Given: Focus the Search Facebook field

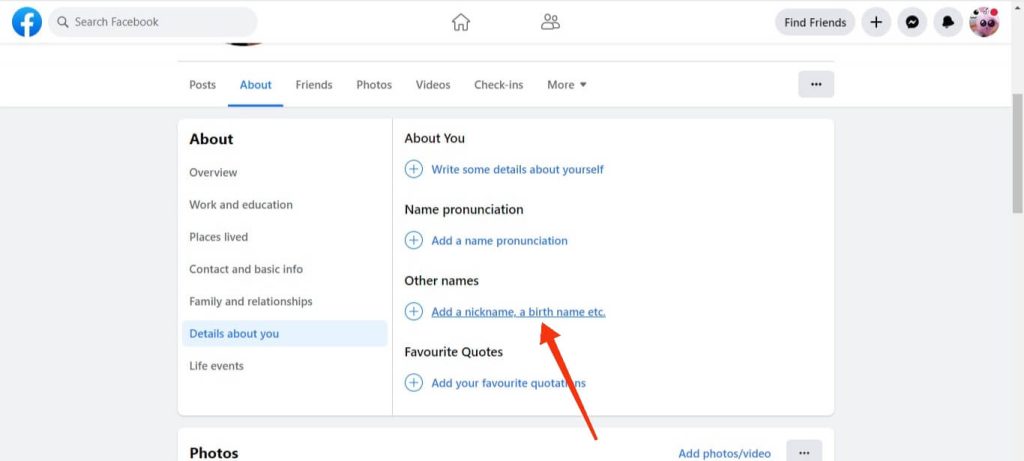Looking at the screenshot, I should click(153, 22).
